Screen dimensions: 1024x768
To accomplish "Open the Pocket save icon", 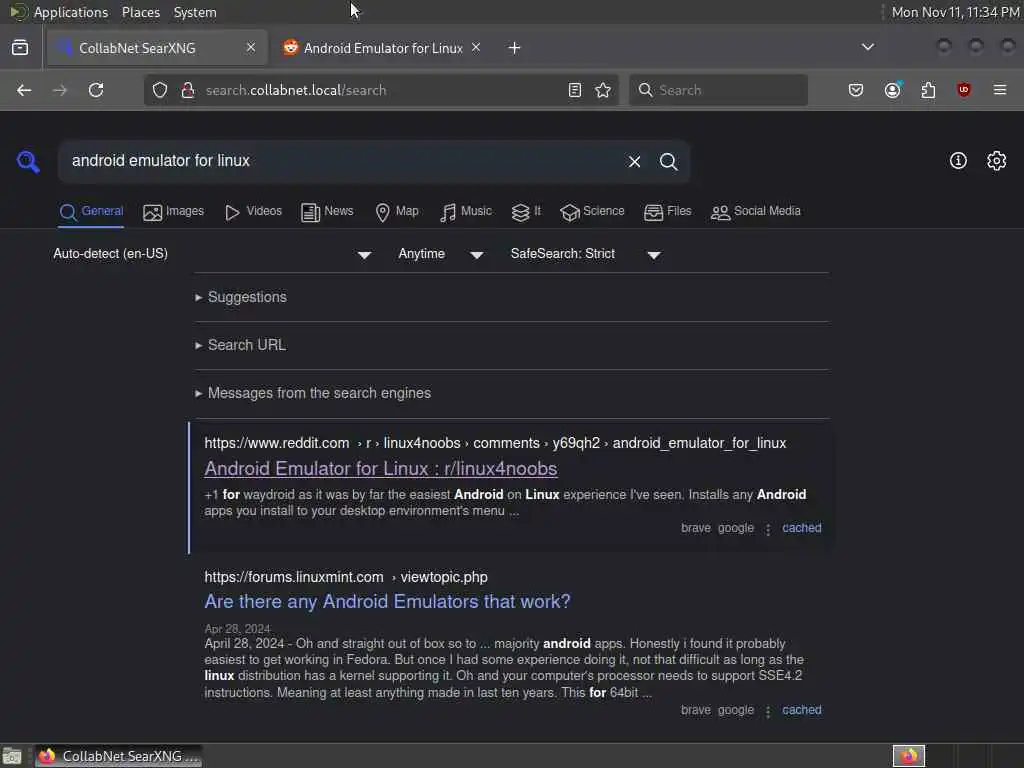I will point(856,90).
